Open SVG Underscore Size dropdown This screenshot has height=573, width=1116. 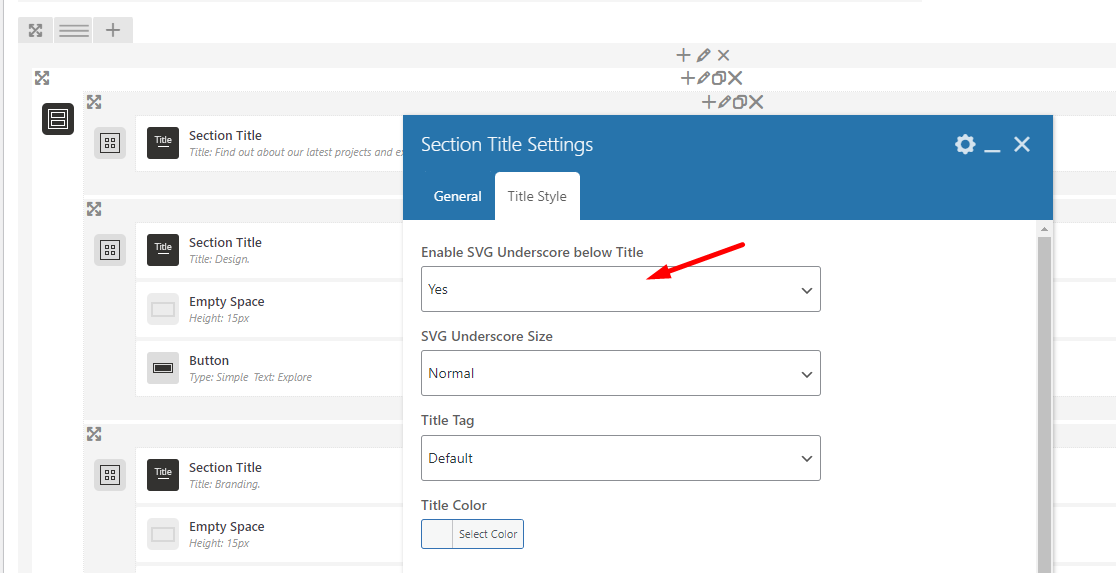point(621,373)
